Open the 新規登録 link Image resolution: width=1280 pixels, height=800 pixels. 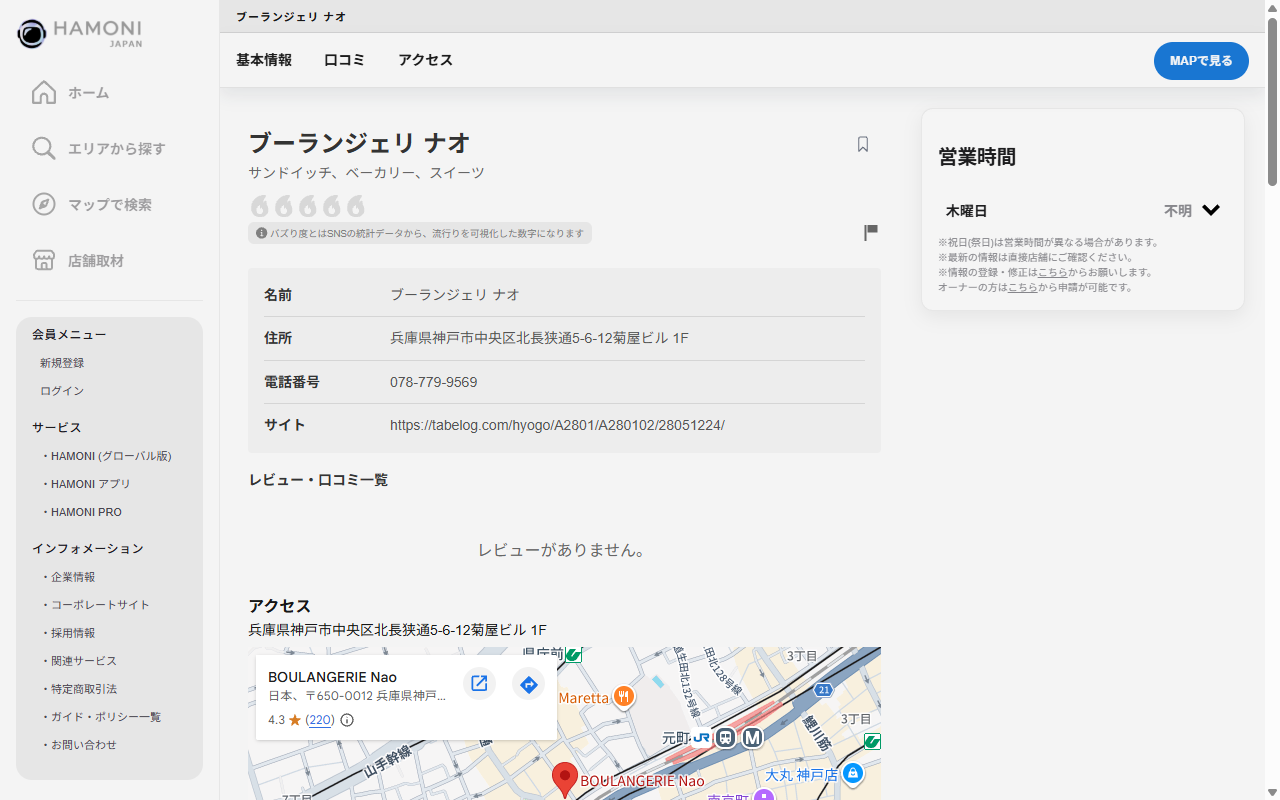(62, 363)
